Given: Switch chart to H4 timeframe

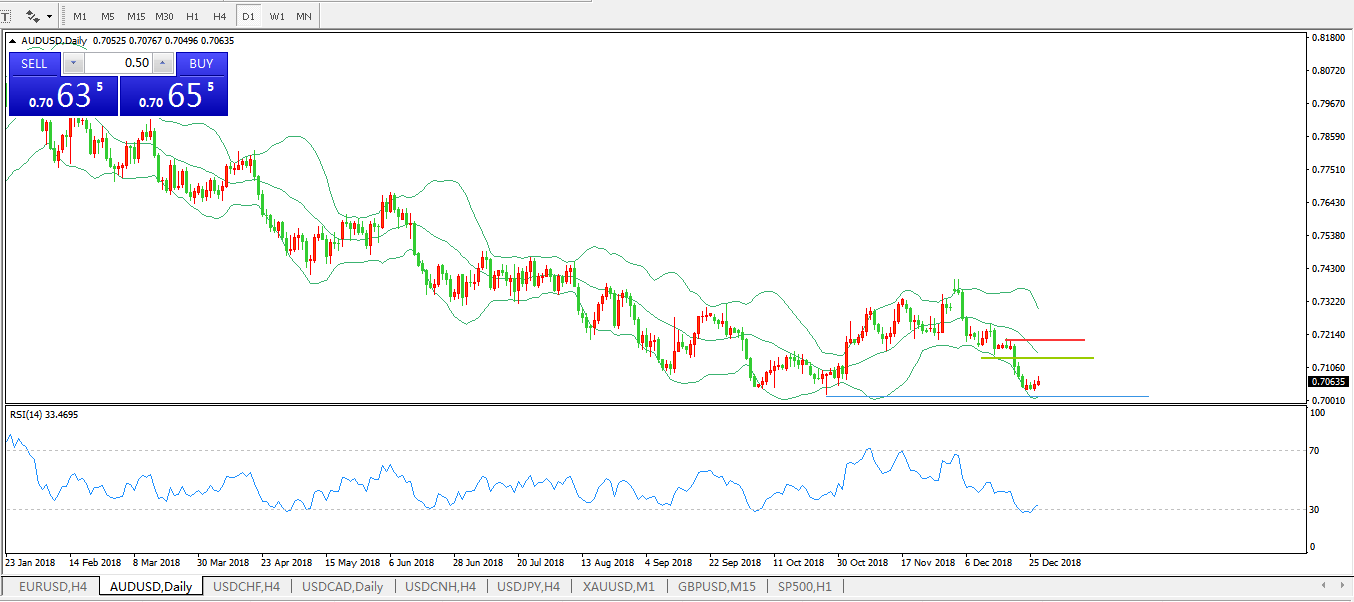Looking at the screenshot, I should click(219, 16).
